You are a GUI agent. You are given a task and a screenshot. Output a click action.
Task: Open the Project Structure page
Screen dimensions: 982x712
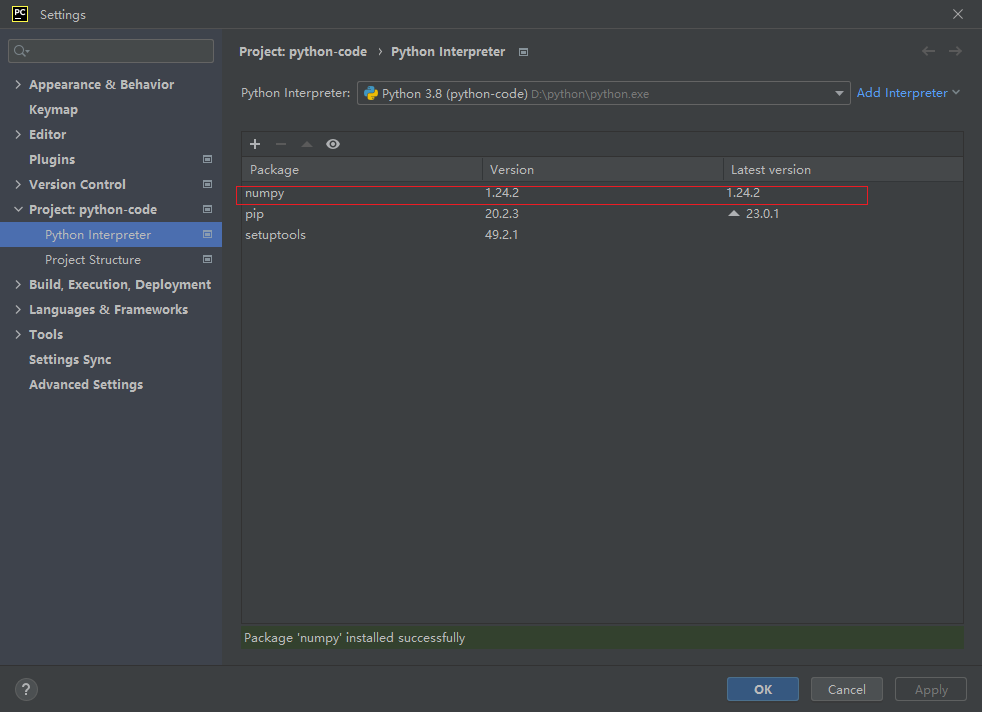coord(93,260)
